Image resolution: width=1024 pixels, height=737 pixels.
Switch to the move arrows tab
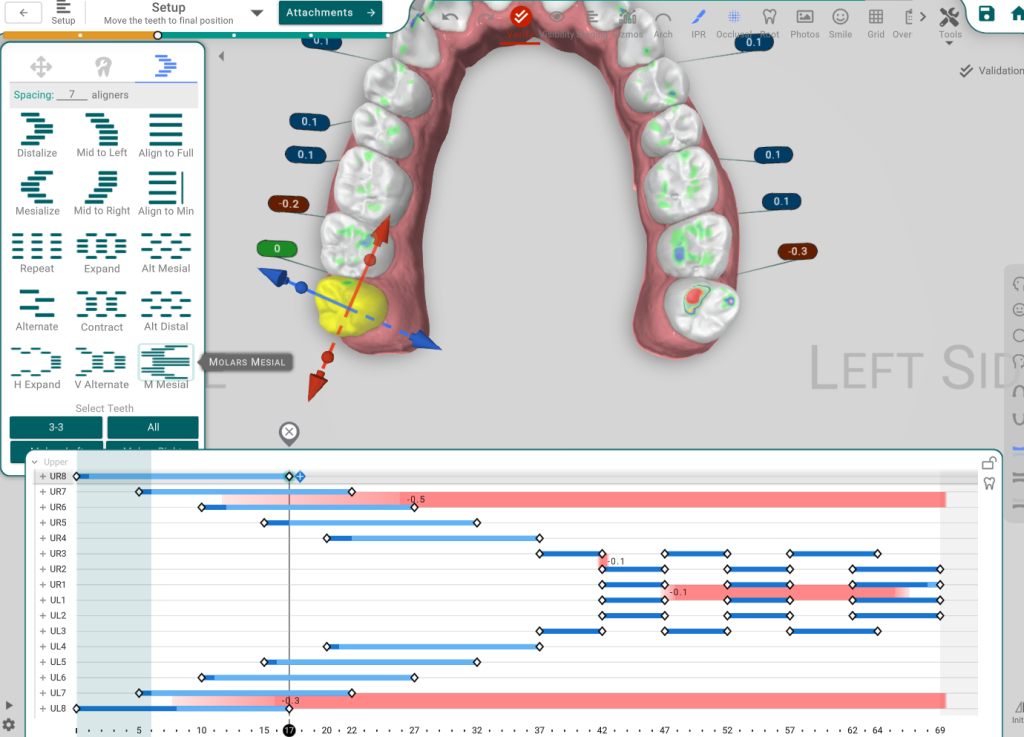point(41,67)
